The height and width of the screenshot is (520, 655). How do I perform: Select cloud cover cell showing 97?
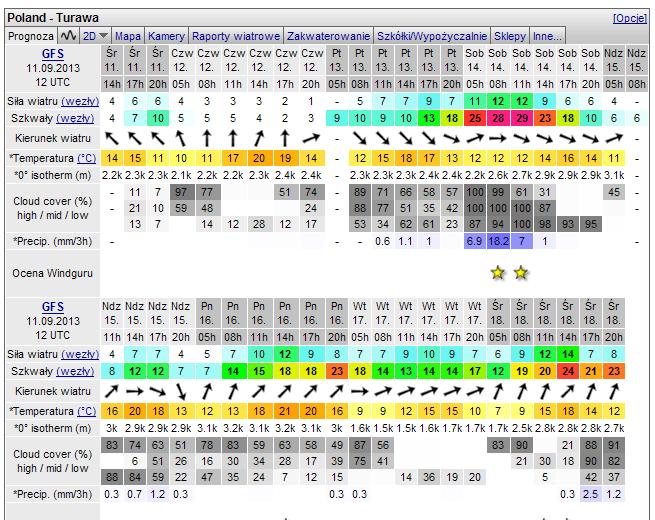pyautogui.click(x=181, y=193)
